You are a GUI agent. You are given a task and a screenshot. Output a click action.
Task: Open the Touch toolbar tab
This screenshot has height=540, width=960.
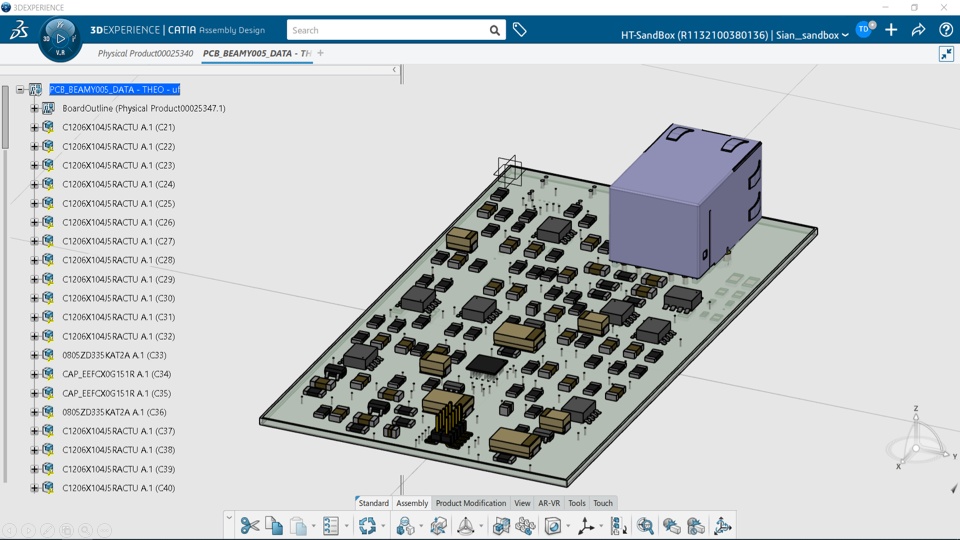pos(603,503)
